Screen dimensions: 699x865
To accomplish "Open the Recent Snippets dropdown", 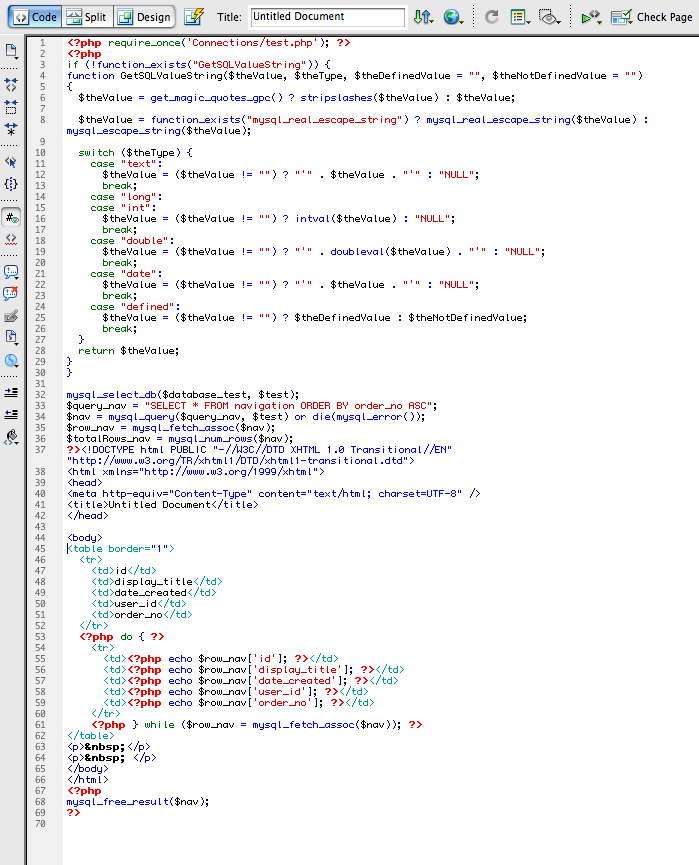I will click(11, 338).
